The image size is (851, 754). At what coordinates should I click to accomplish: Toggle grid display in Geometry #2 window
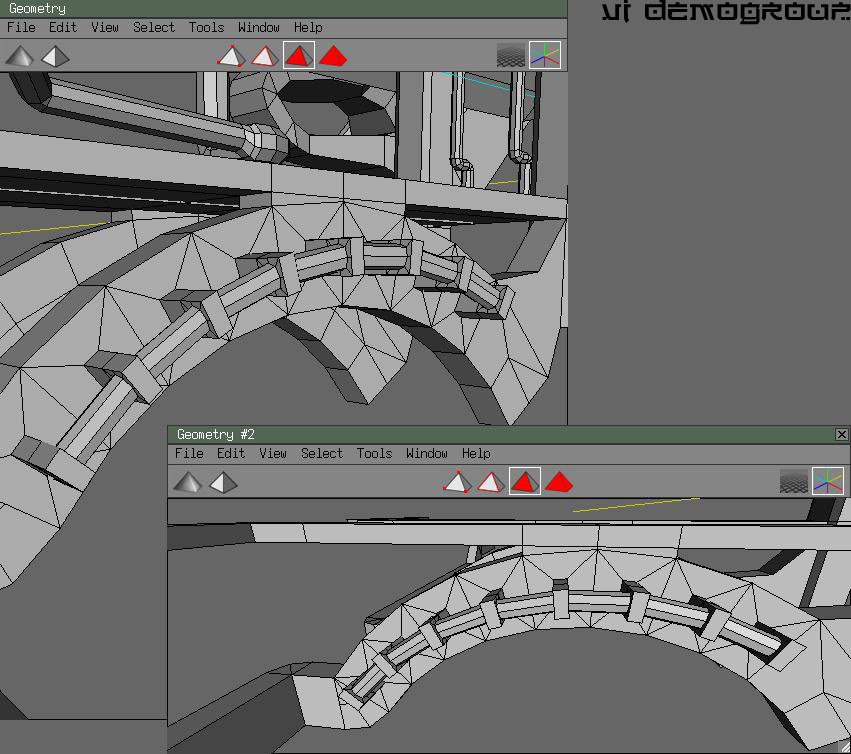(794, 482)
